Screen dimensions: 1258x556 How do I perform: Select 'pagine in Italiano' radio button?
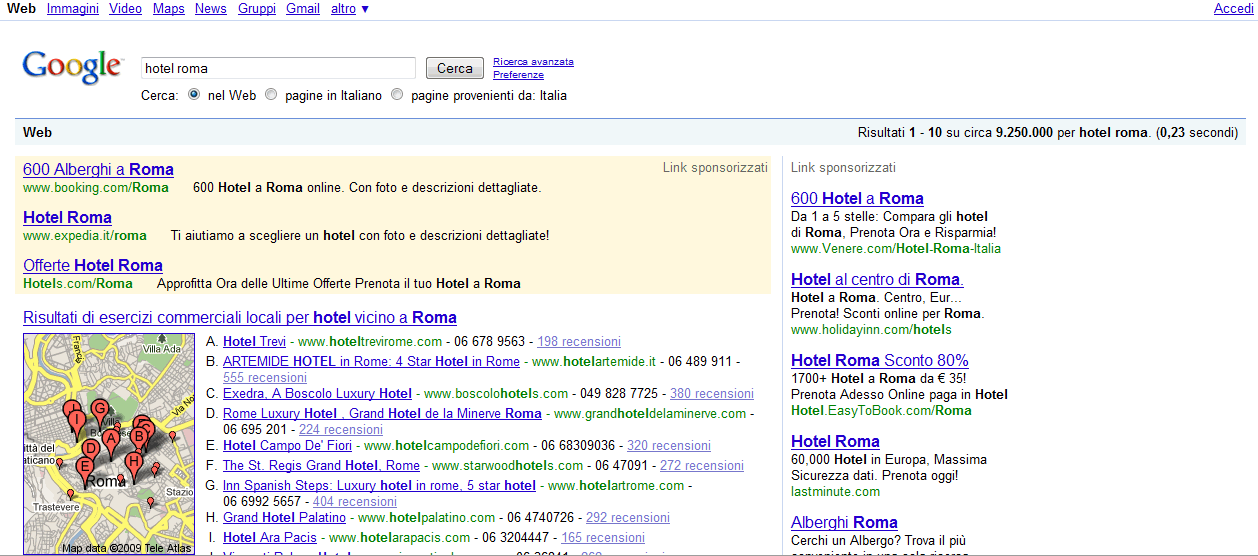coord(271,95)
